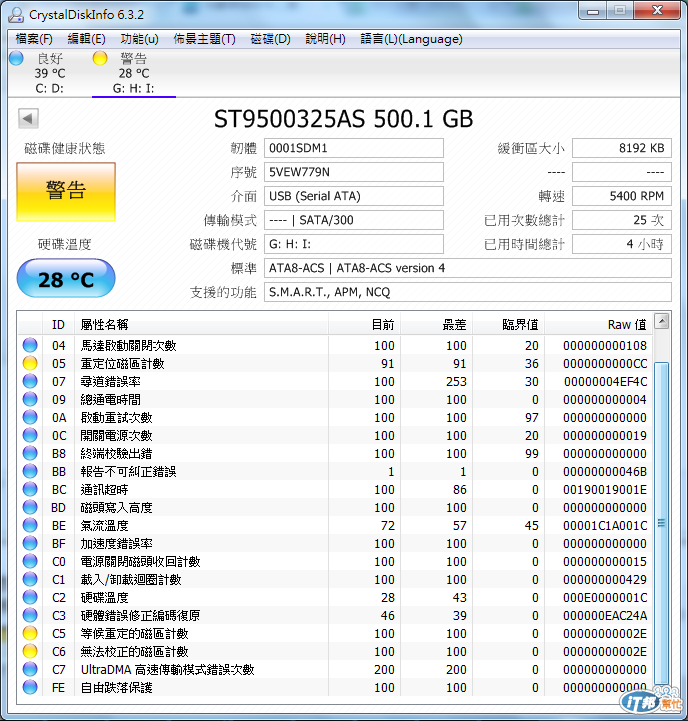
Task: Click the power on hours field 4 小時
Action: pyautogui.click(x=622, y=244)
